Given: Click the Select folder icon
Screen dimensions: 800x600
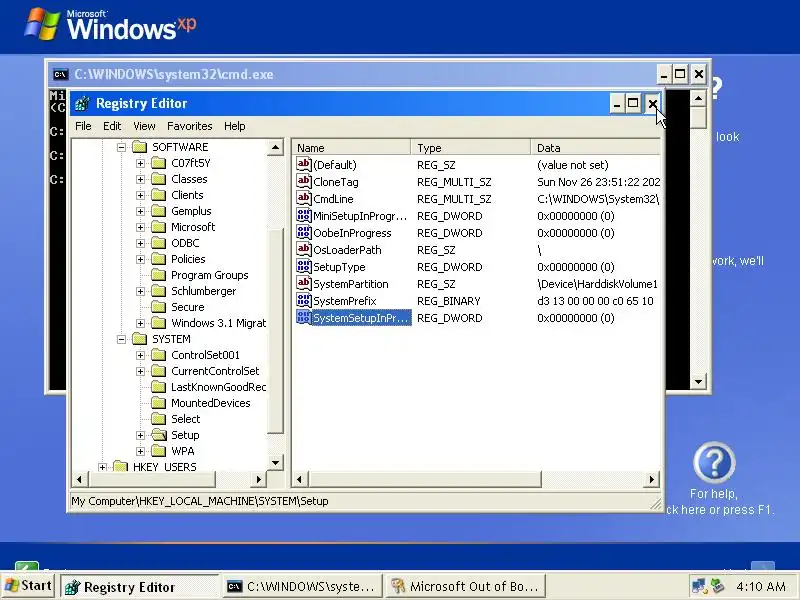Looking at the screenshot, I should point(159,419).
